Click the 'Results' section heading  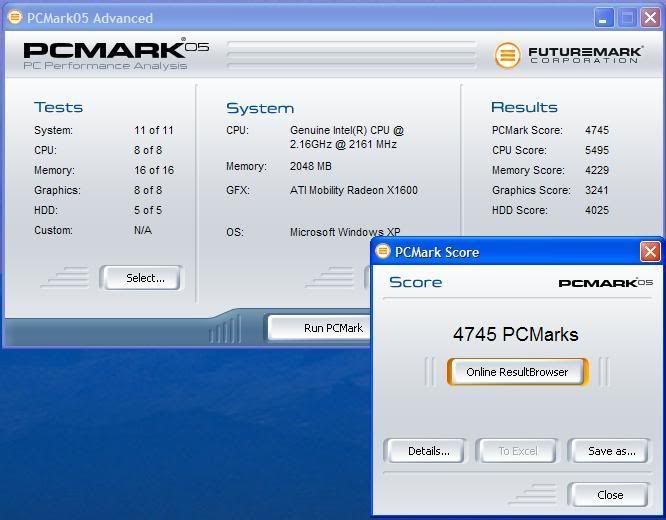[524, 107]
